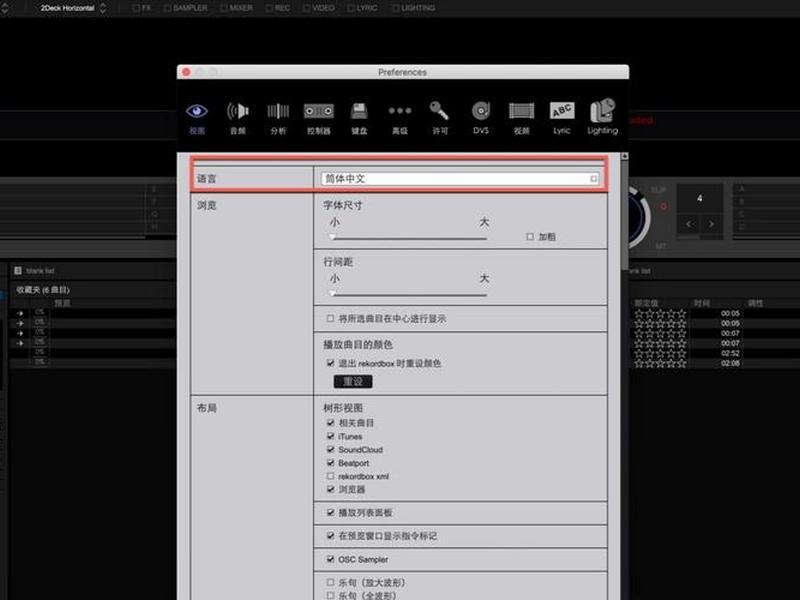Screen dimensions: 800x600
Task: Enable the 加粗 bold font checkbox
Action: [530, 237]
